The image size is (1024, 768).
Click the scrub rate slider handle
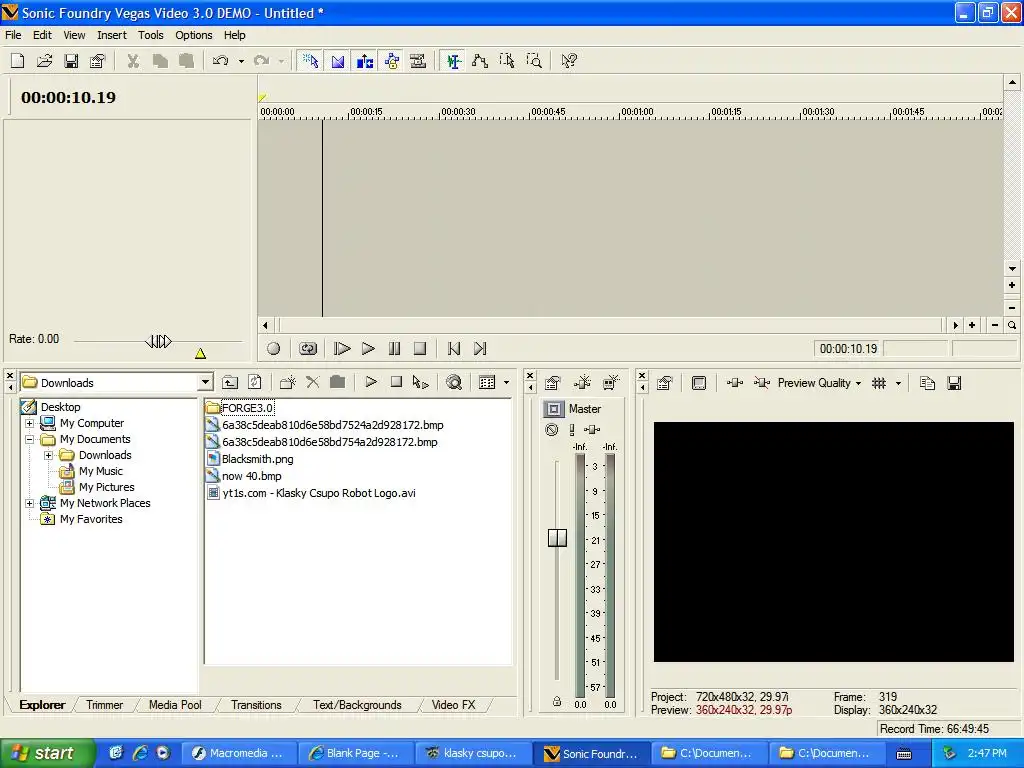click(x=158, y=341)
